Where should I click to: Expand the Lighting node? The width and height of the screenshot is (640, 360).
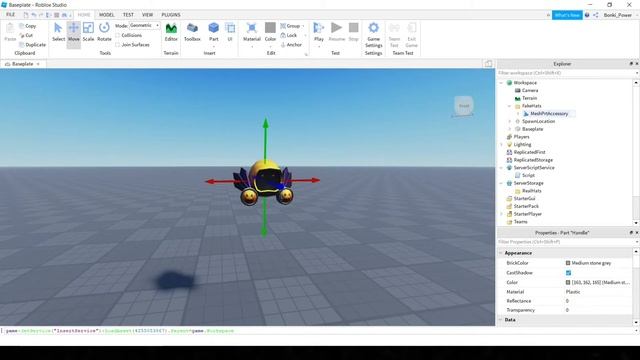pyautogui.click(x=502, y=145)
